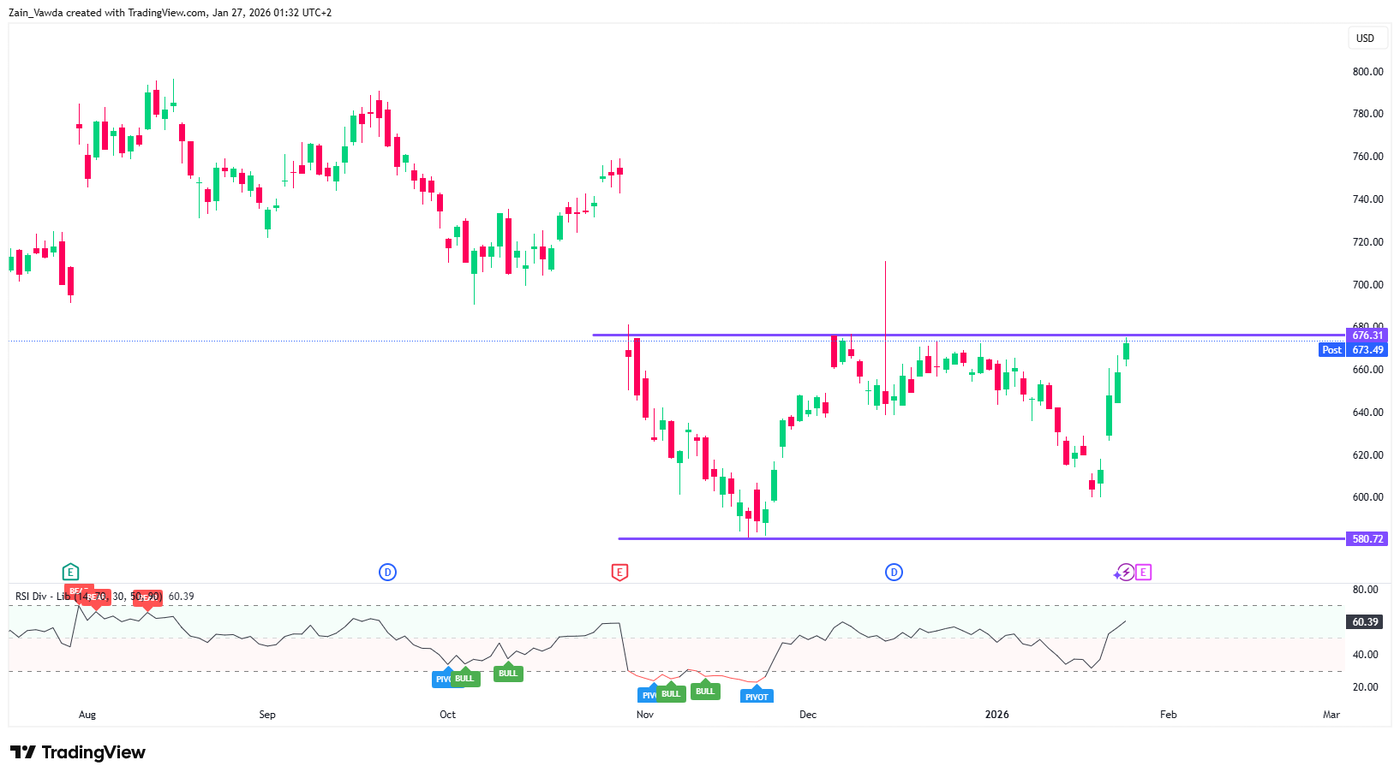1400x778 pixels.
Task: Click the 80.00 RSI scale label
Action: (1366, 590)
